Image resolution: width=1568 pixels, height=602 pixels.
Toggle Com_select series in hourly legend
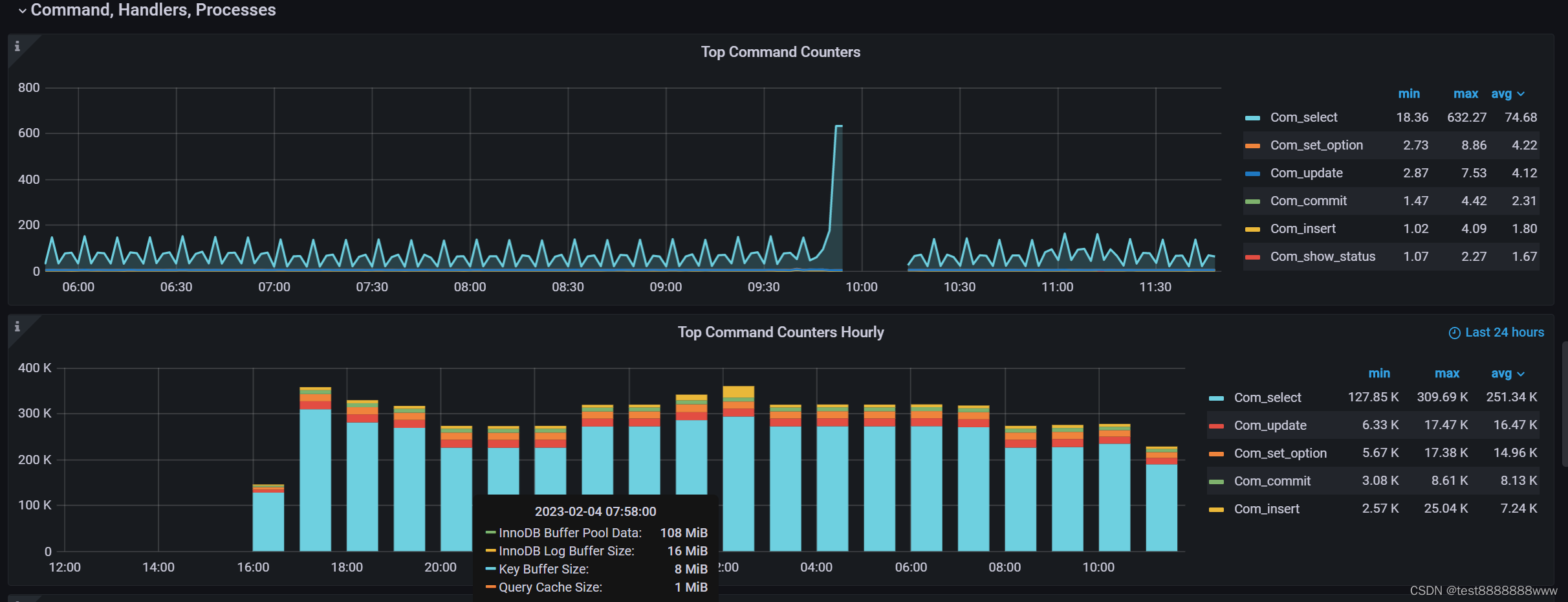pos(1267,397)
